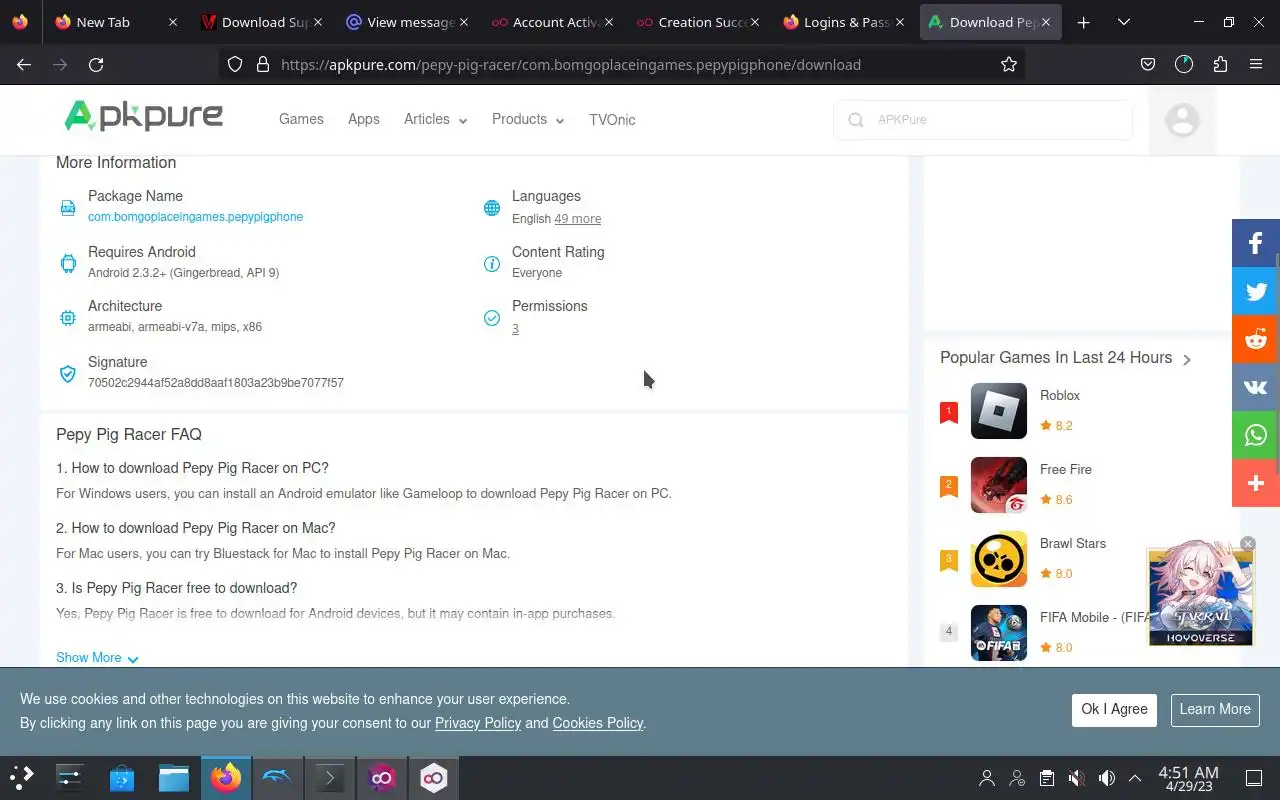
Task: Open the Roblox game title
Action: [1060, 396]
